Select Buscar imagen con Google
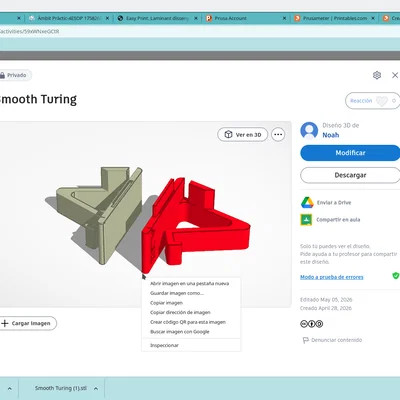The image size is (400, 400). 191,332
